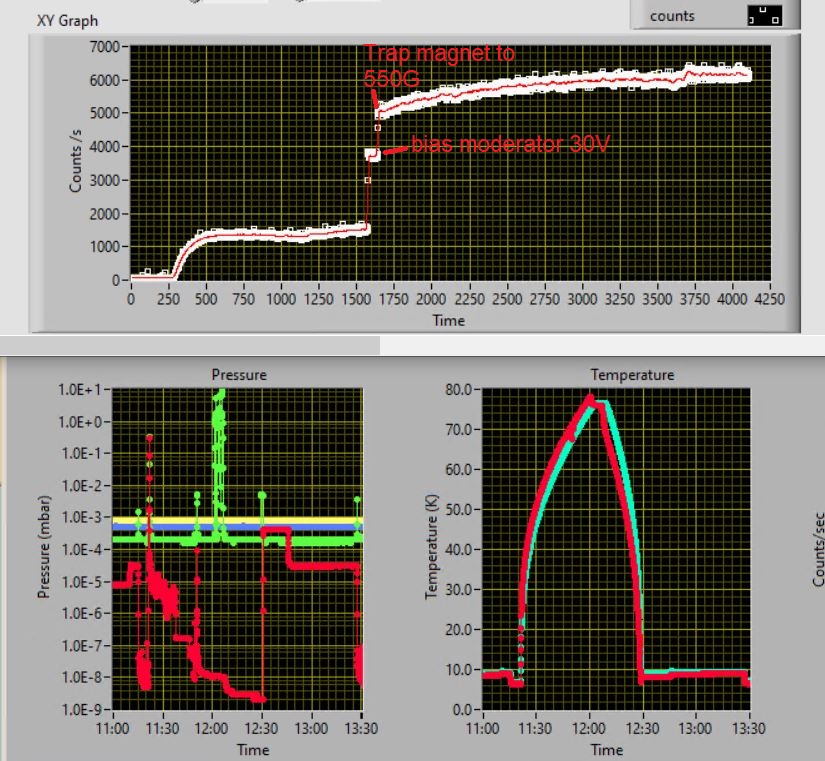This screenshot has width=825, height=761.
Task: Click the XY Graph Time axis label
Action: click(449, 321)
